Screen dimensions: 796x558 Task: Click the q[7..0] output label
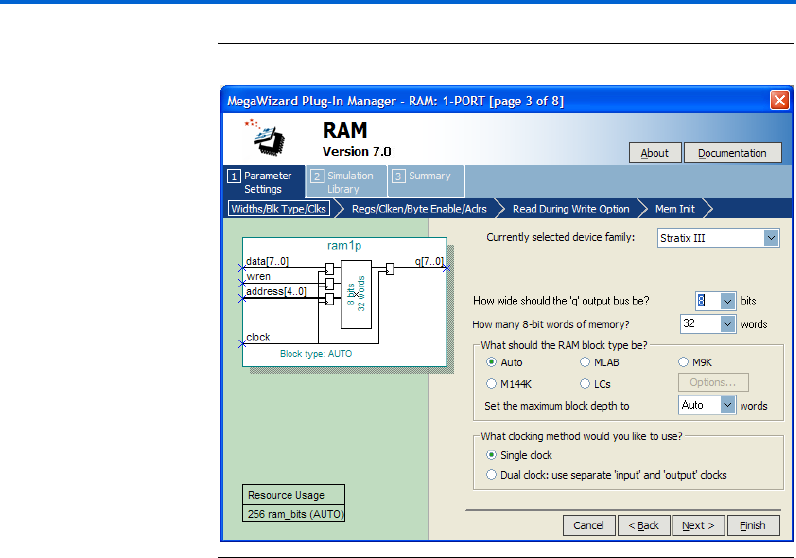pyautogui.click(x=429, y=261)
